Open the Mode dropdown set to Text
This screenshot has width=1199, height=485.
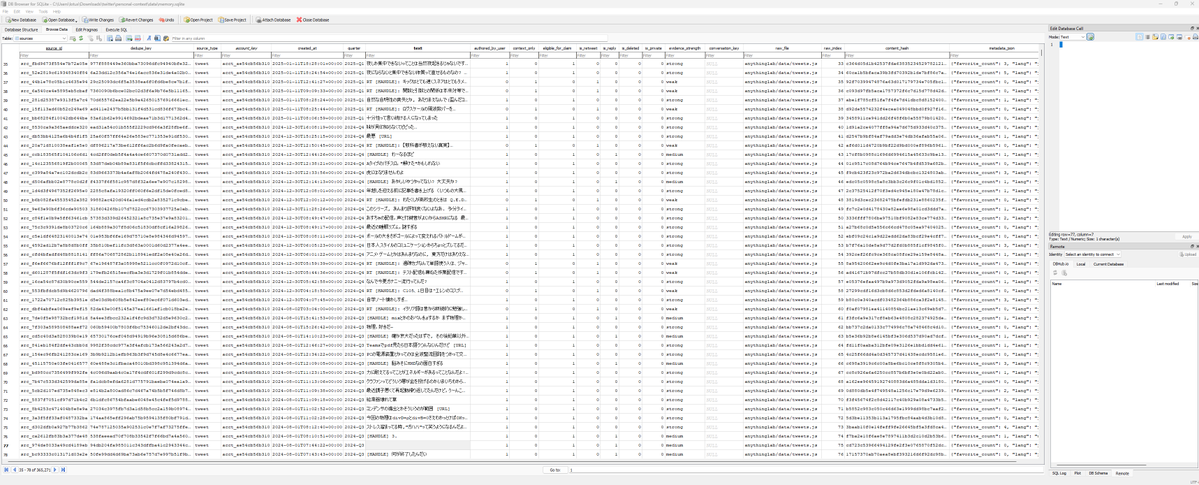(1073, 37)
